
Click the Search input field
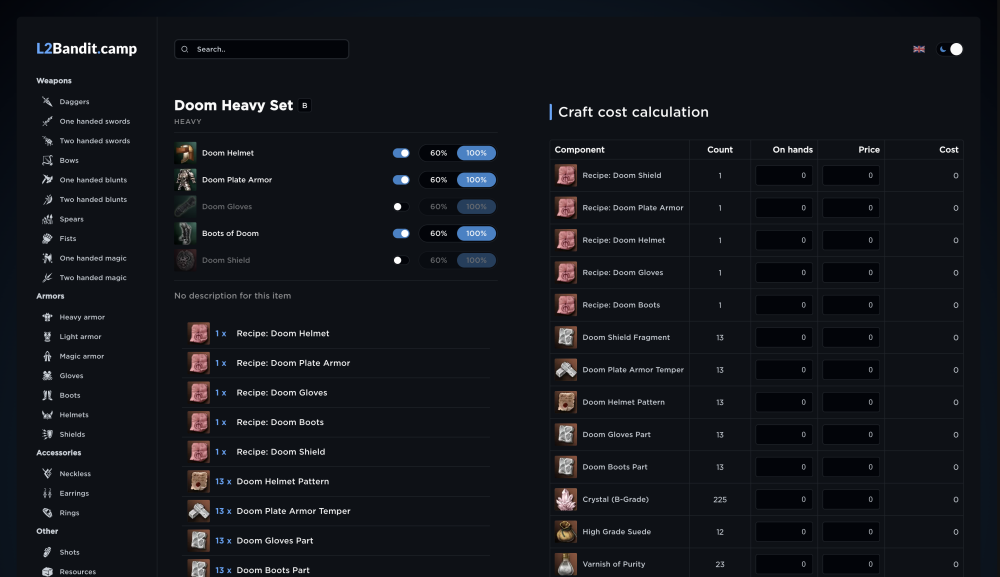tap(261, 49)
